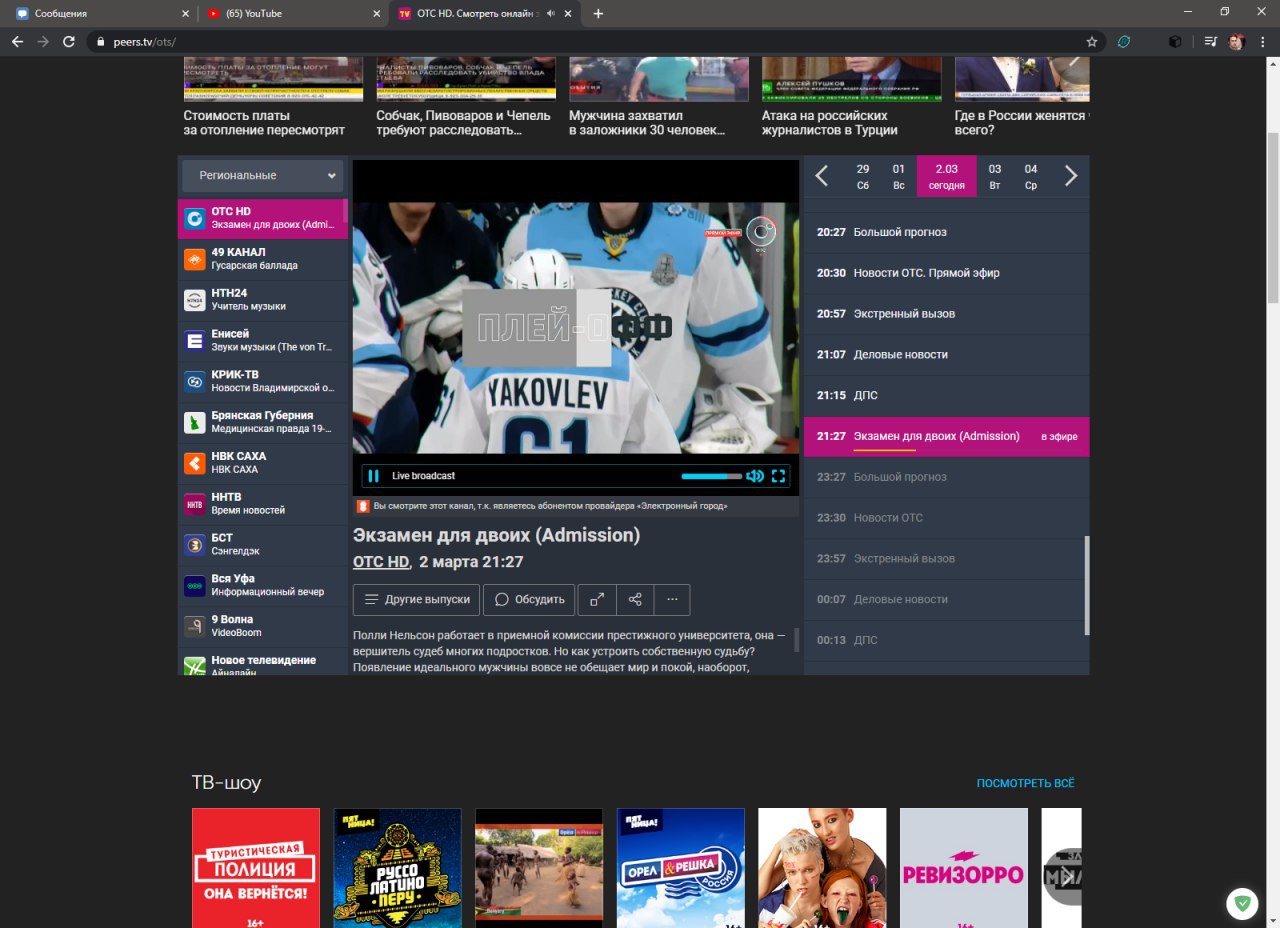The height and width of the screenshot is (928, 1280).
Task: Select the 2.03 сегодня schedule tab
Action: click(x=946, y=176)
